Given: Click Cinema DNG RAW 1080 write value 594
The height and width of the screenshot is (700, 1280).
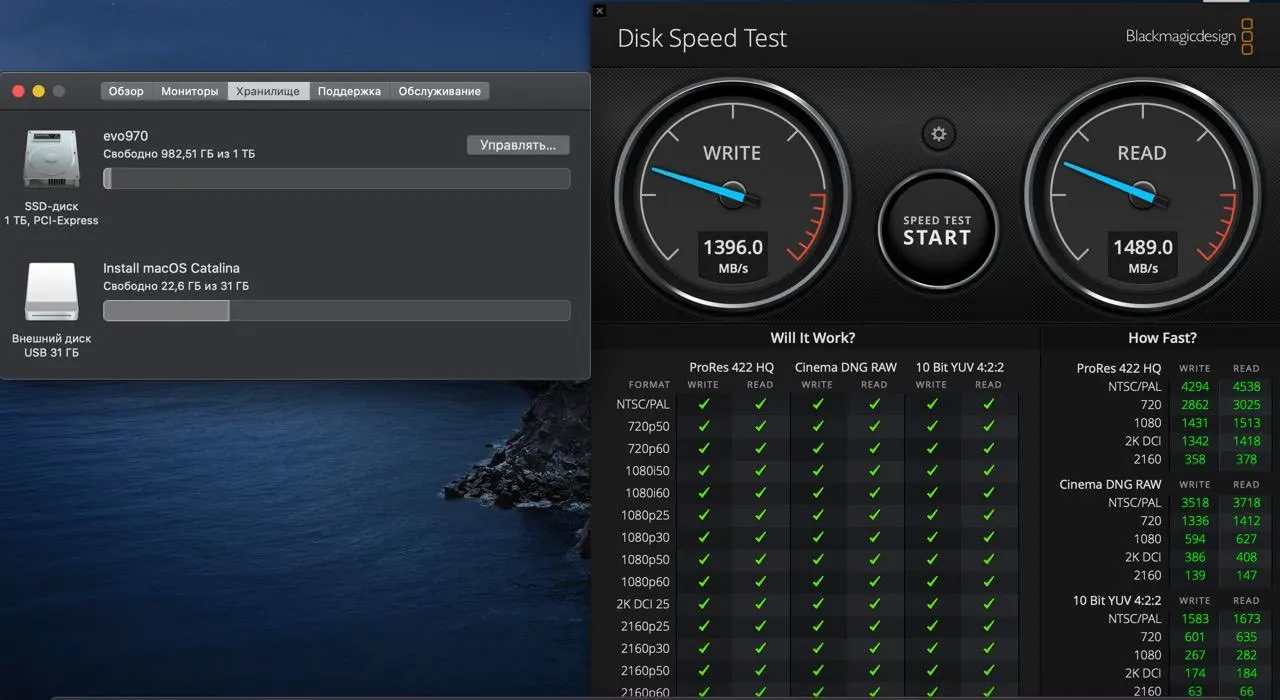Looking at the screenshot, I should pos(1195,539).
